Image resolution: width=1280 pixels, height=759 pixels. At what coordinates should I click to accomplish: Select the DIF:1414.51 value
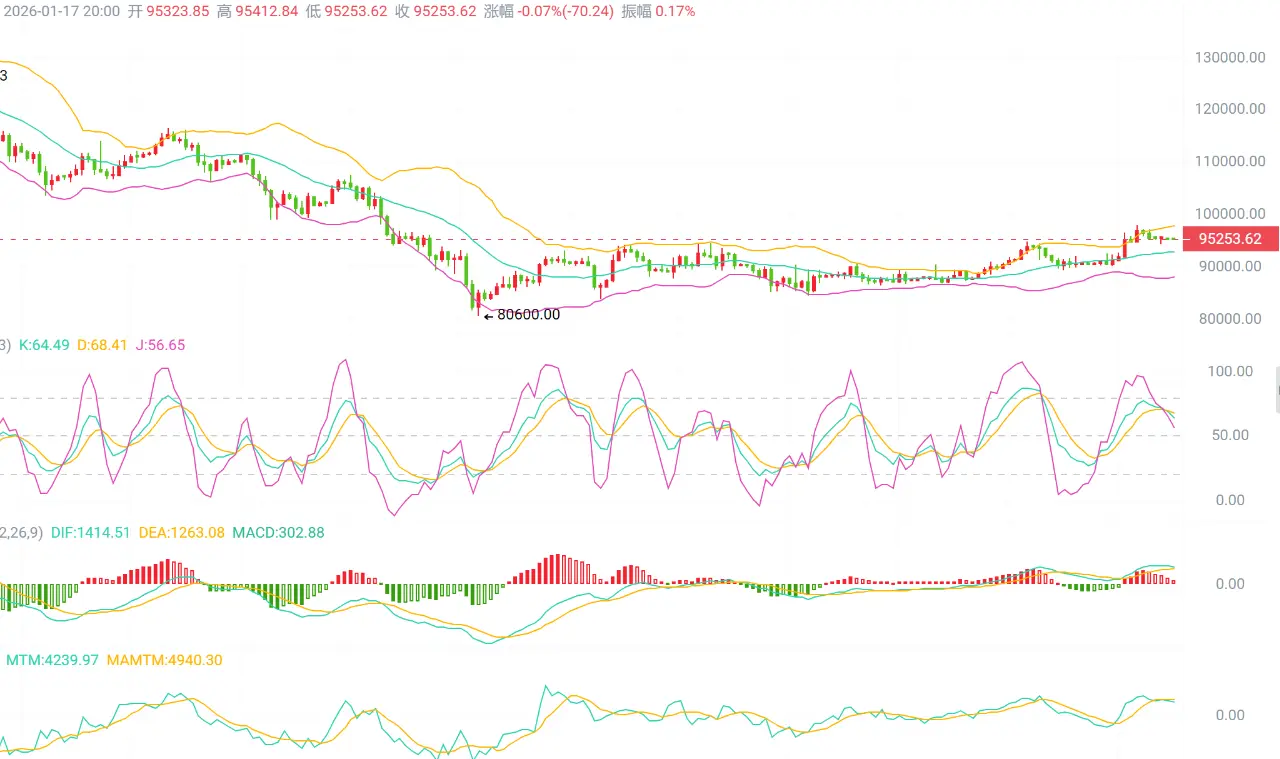pyautogui.click(x=90, y=533)
